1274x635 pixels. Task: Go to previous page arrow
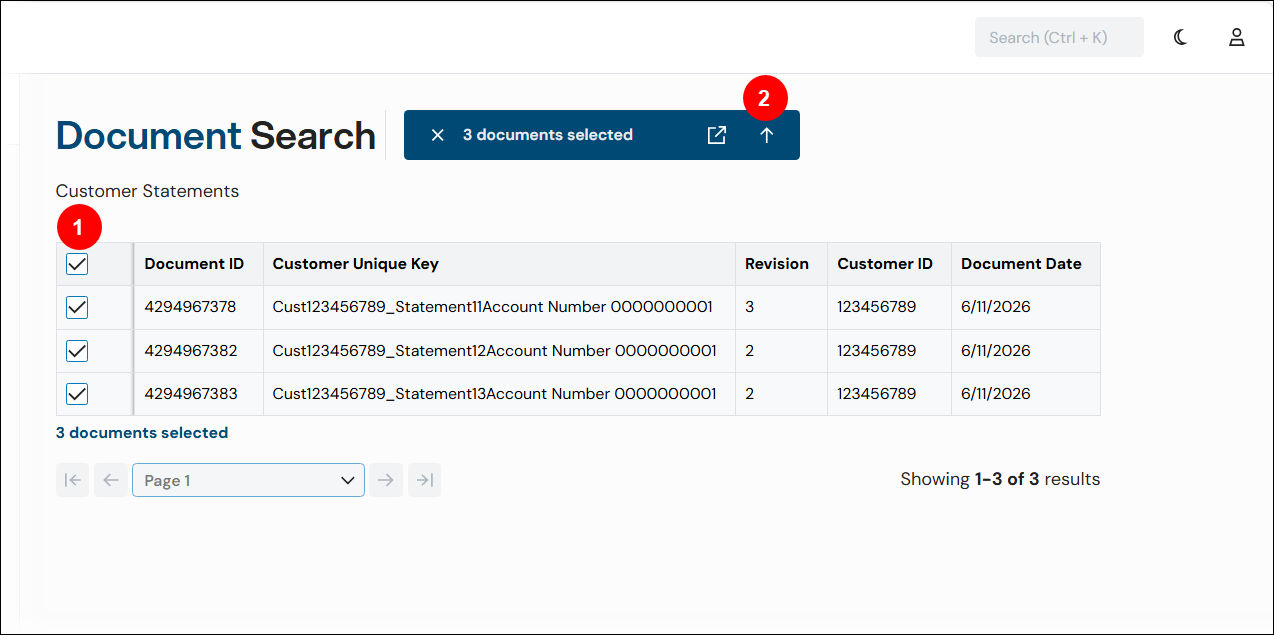[111, 480]
